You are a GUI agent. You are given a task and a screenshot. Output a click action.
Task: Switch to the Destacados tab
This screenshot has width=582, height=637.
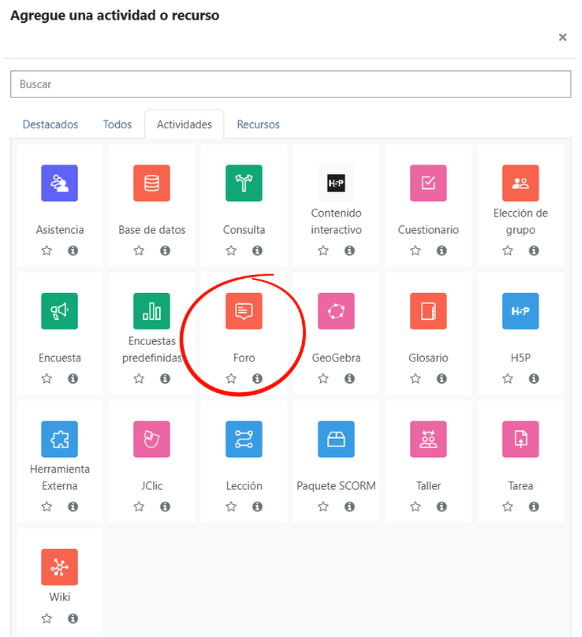coord(50,124)
